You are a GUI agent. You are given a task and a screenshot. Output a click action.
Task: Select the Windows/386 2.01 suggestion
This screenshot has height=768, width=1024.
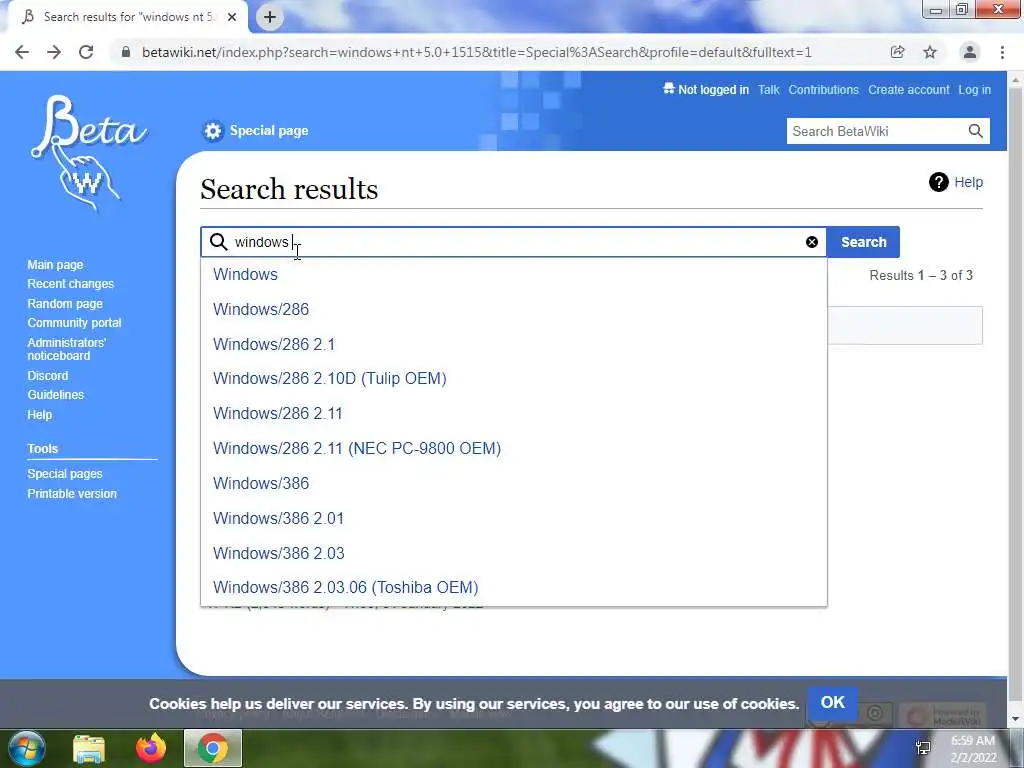514,519
